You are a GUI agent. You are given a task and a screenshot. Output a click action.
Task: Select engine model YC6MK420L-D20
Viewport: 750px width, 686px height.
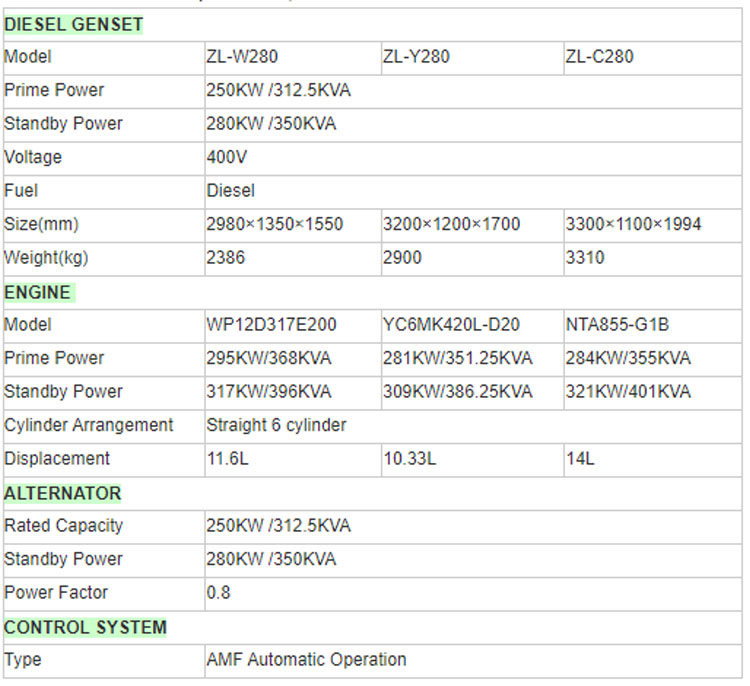click(451, 325)
